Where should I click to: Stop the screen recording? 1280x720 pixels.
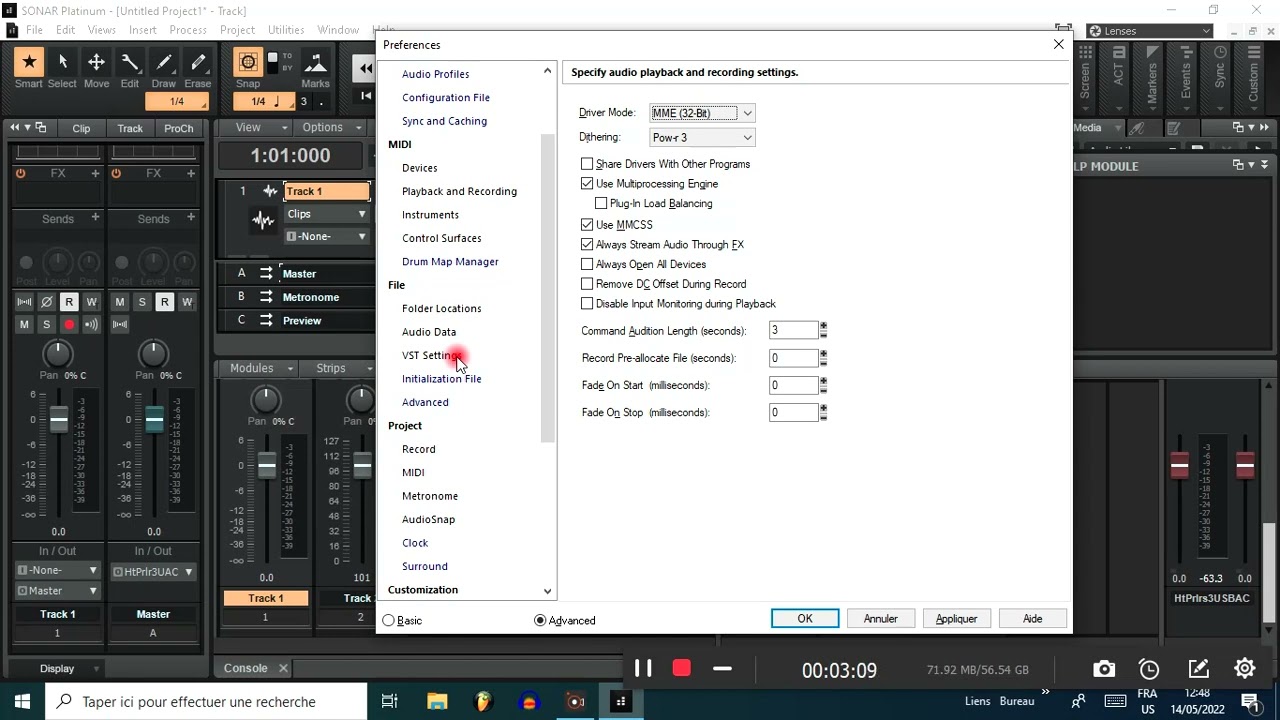[682, 669]
